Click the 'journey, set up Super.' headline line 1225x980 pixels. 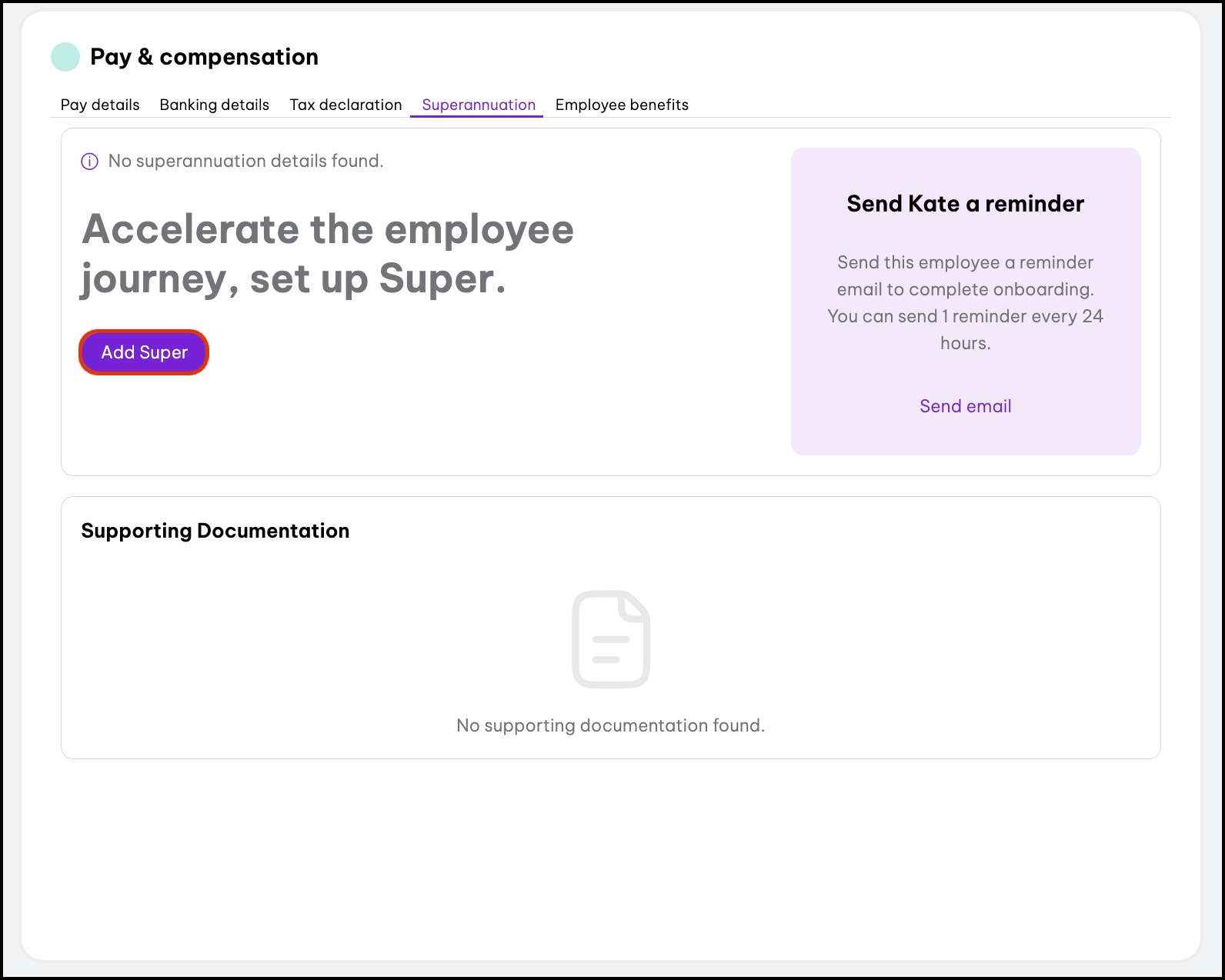(x=293, y=279)
